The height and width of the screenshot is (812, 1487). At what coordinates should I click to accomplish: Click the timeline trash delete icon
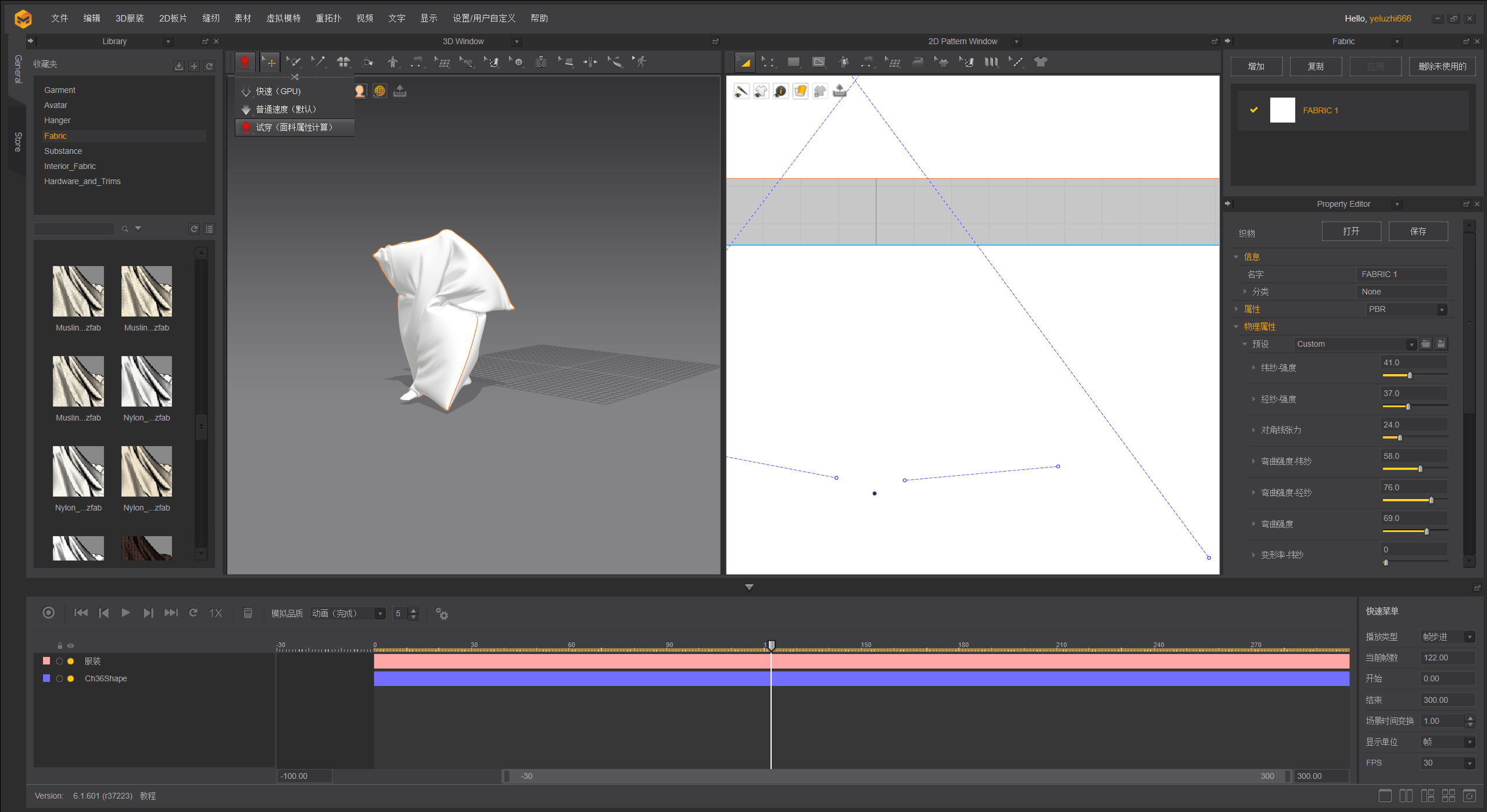click(248, 613)
